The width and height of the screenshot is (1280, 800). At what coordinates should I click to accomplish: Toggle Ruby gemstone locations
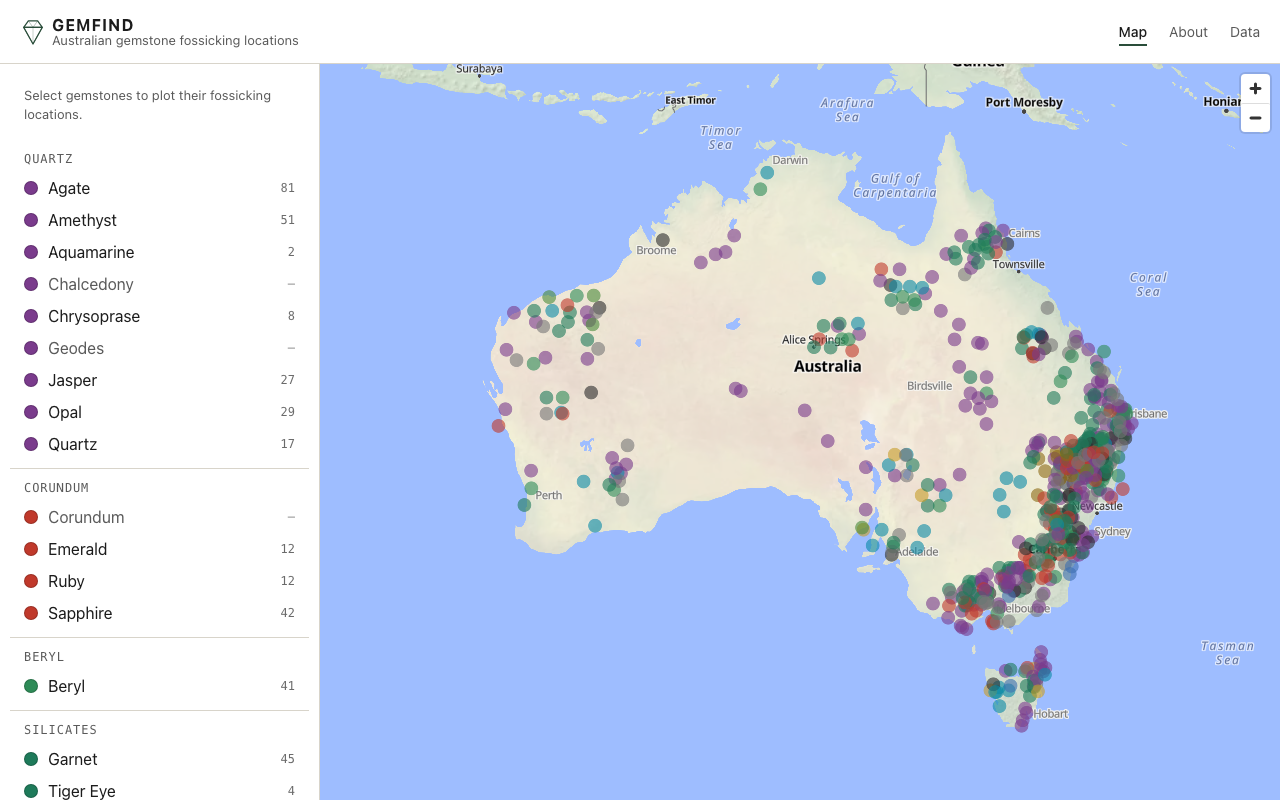pos(160,581)
